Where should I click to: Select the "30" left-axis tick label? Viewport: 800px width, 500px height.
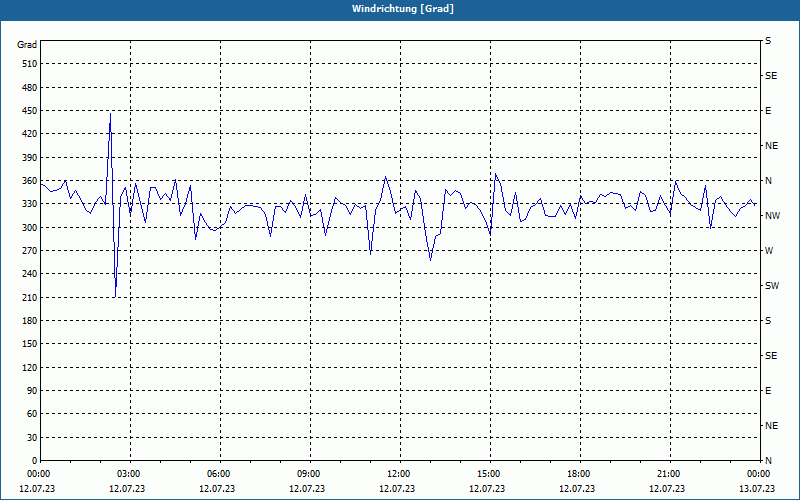(32, 438)
